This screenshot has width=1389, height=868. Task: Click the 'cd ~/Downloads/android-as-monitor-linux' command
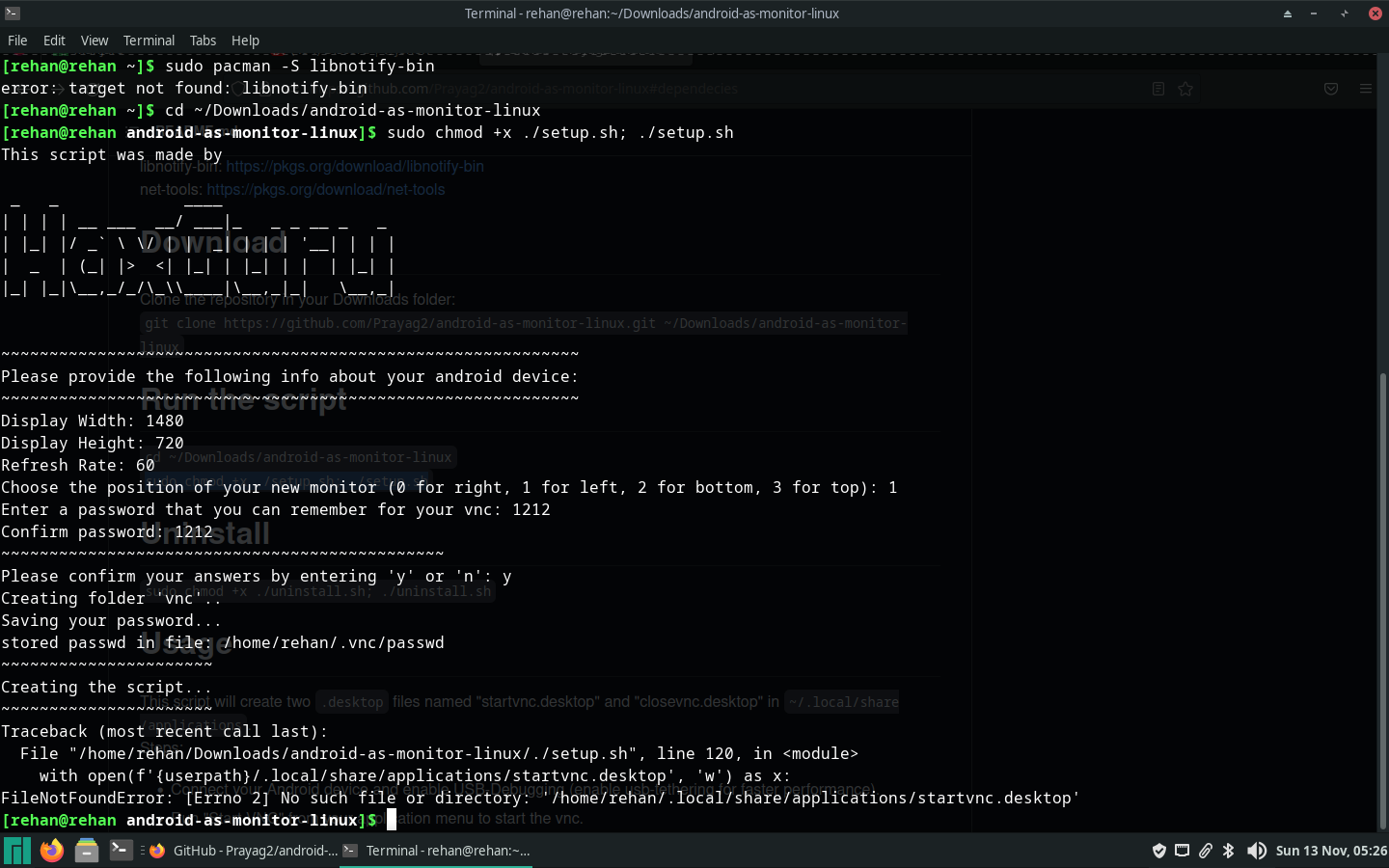[353, 110]
